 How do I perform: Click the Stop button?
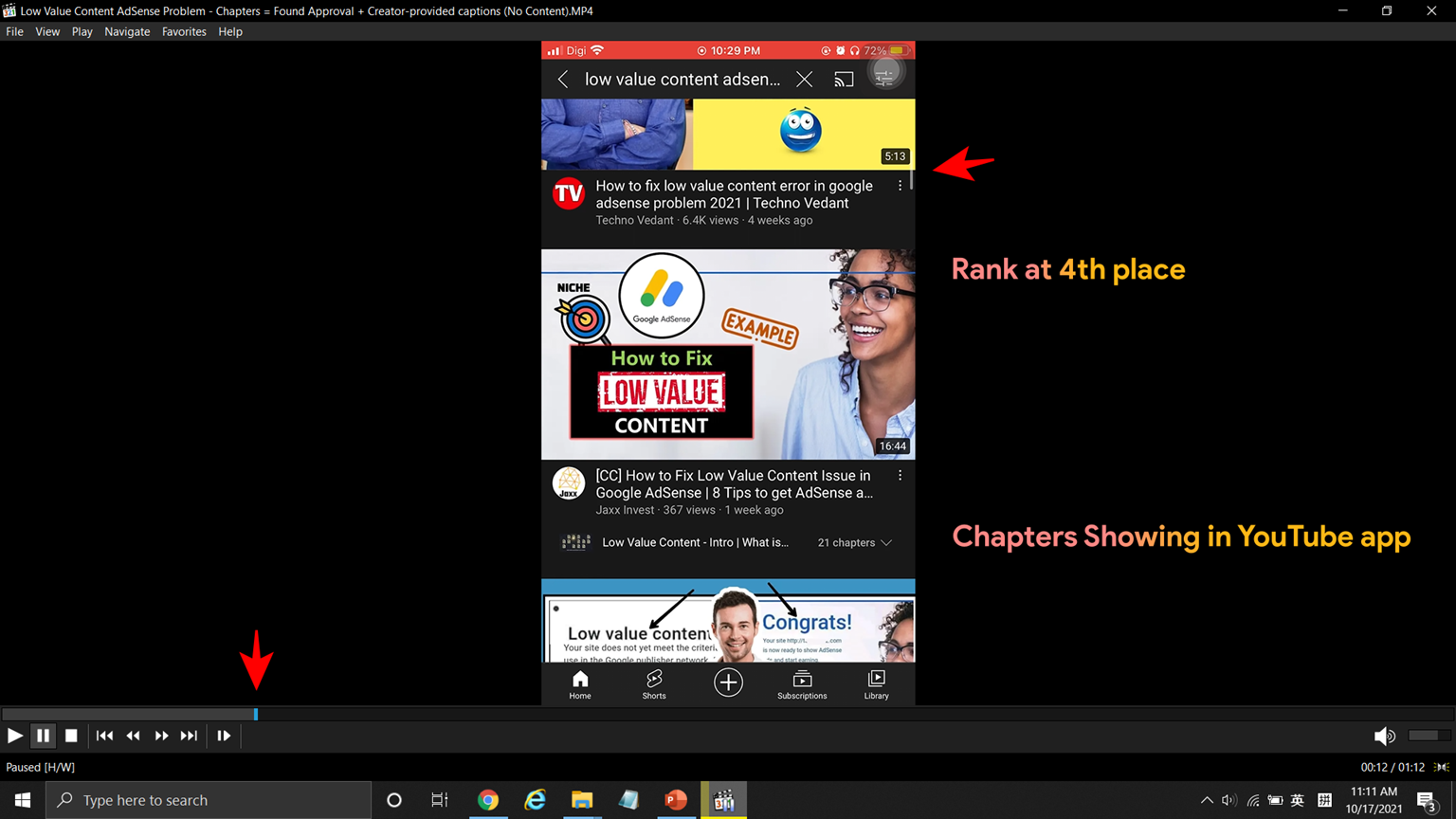pyautogui.click(x=71, y=736)
